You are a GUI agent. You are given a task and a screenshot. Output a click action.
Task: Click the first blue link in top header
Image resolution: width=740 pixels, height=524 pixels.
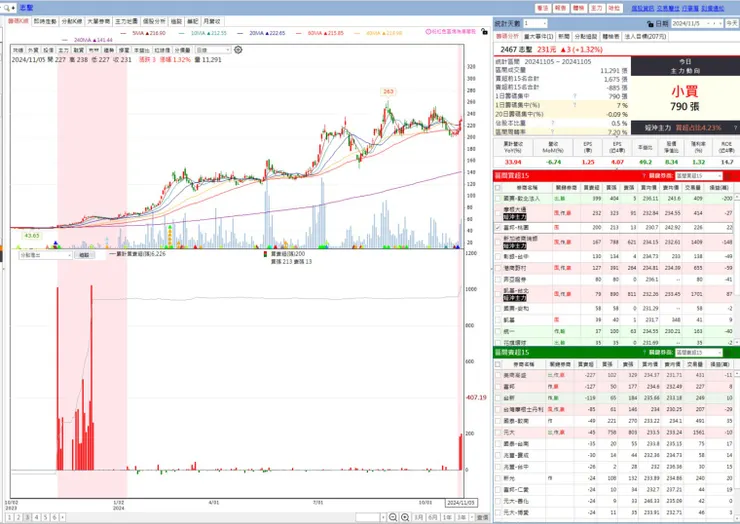[643, 8]
